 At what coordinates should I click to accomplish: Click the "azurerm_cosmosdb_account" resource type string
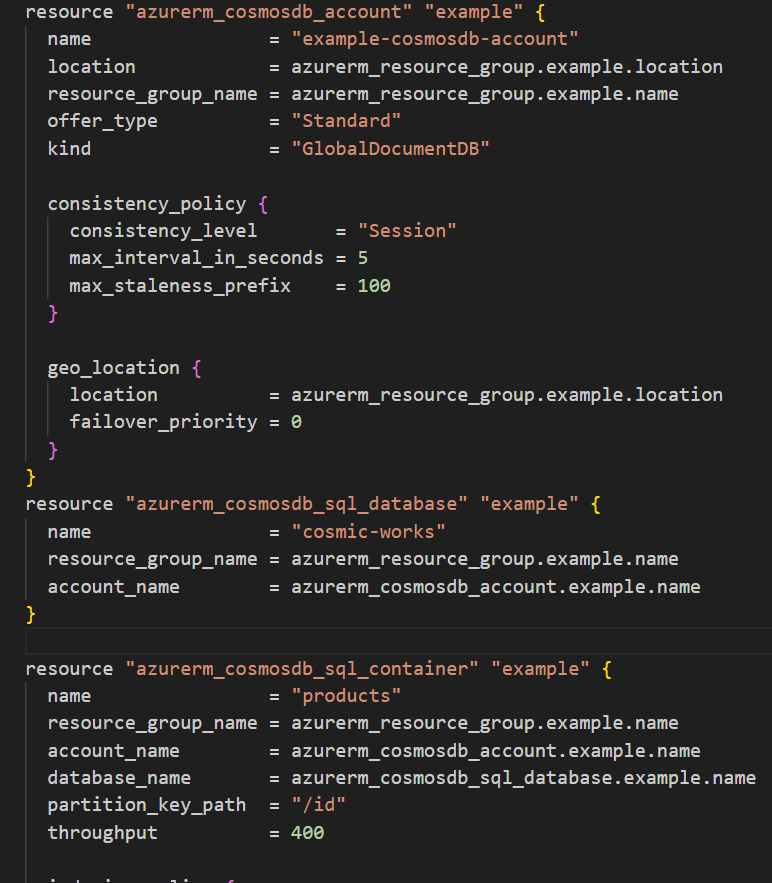(x=269, y=12)
